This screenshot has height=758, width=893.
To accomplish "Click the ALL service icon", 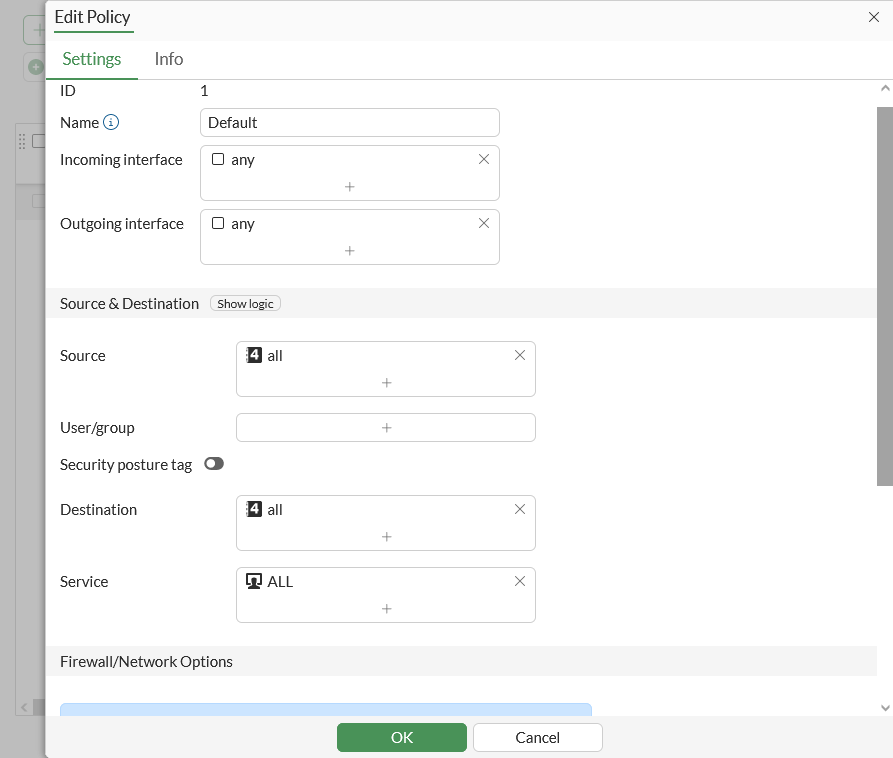I will click(254, 581).
